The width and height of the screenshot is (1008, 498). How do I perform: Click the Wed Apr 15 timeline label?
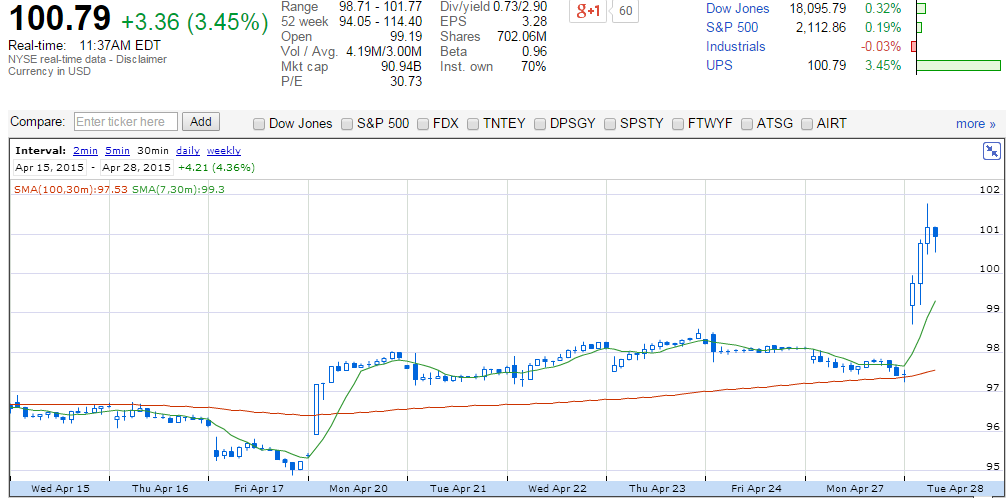pos(61,488)
